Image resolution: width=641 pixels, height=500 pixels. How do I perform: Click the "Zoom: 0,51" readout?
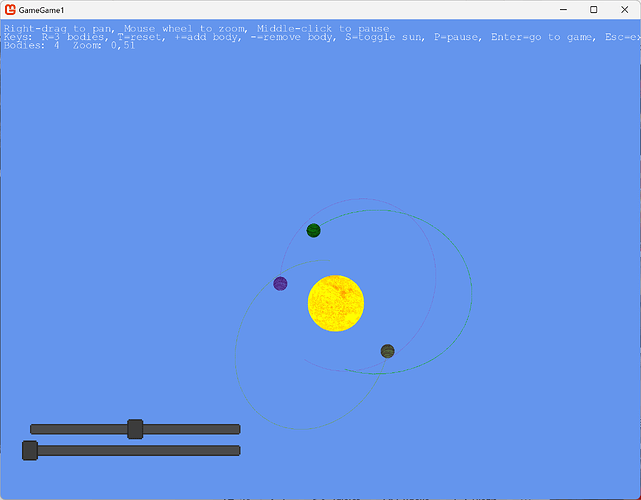[x=104, y=45]
